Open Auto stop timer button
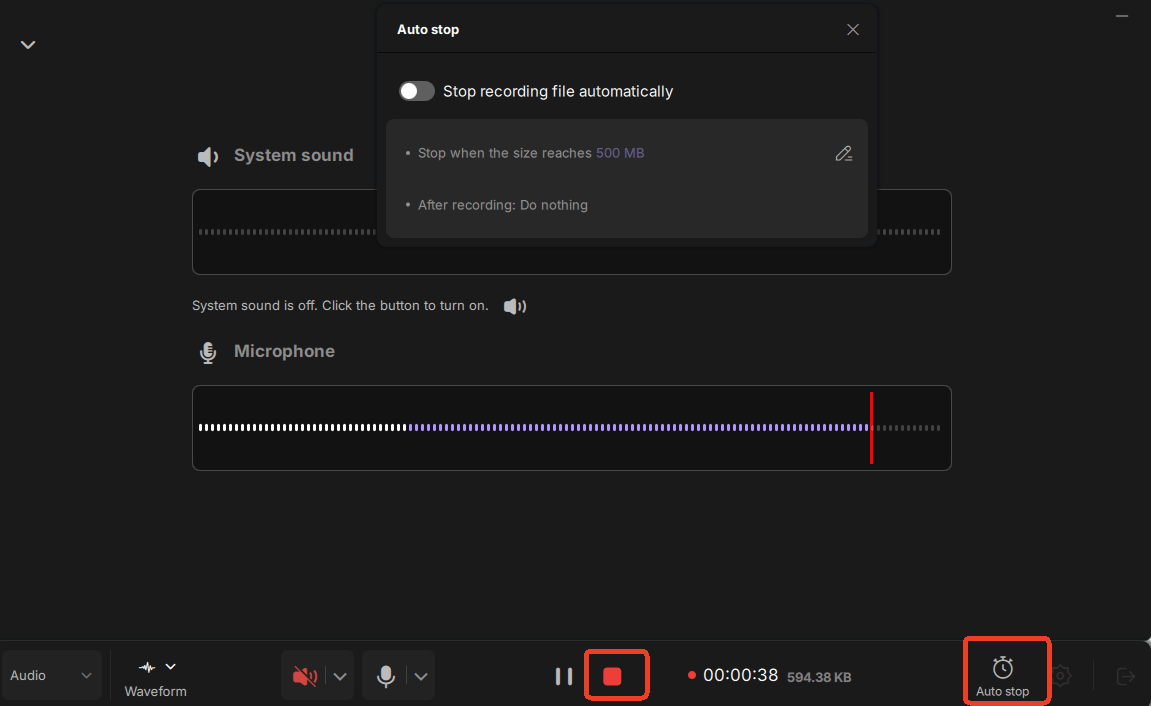 tap(1003, 676)
